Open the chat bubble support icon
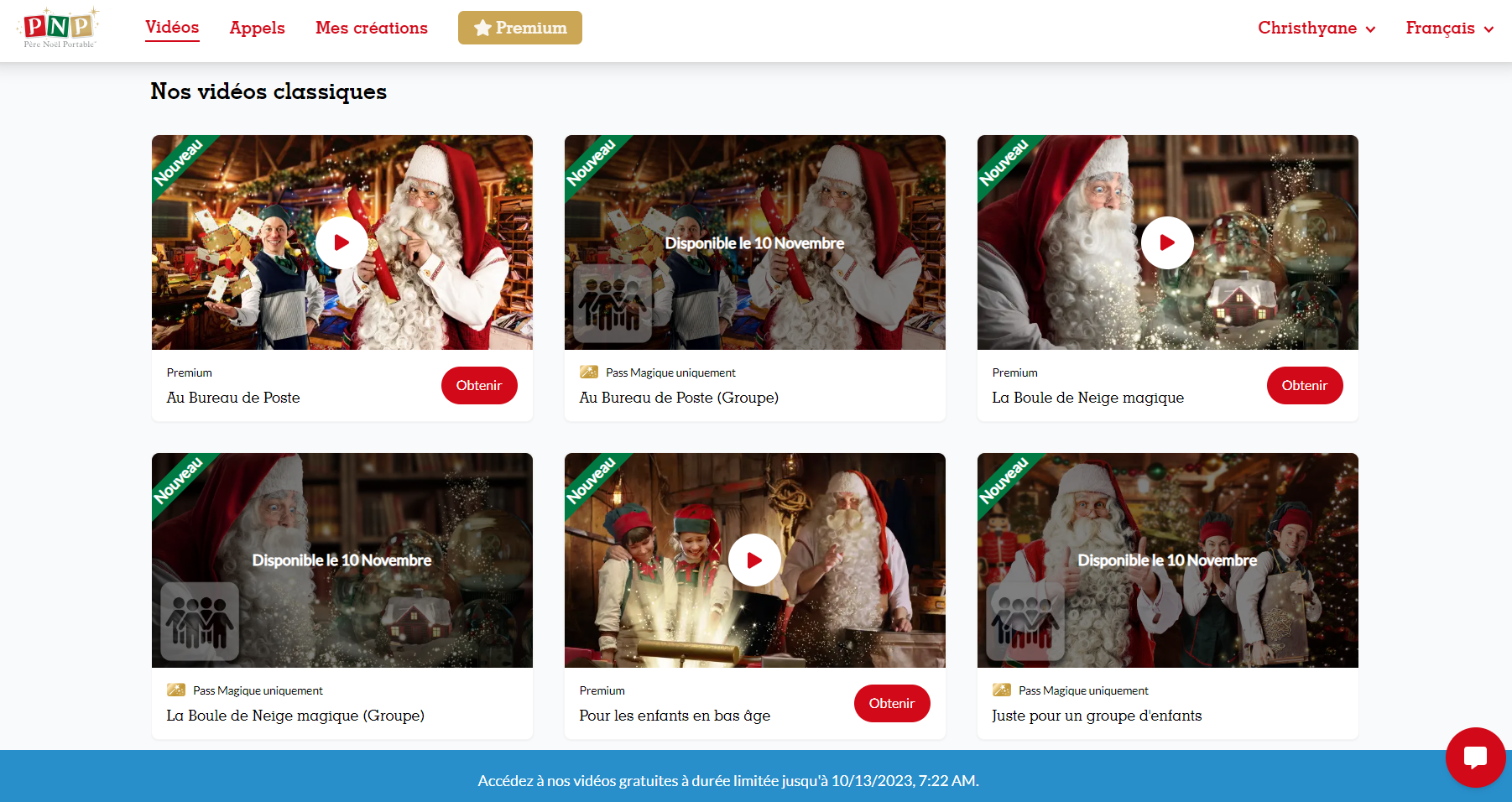 click(1475, 757)
